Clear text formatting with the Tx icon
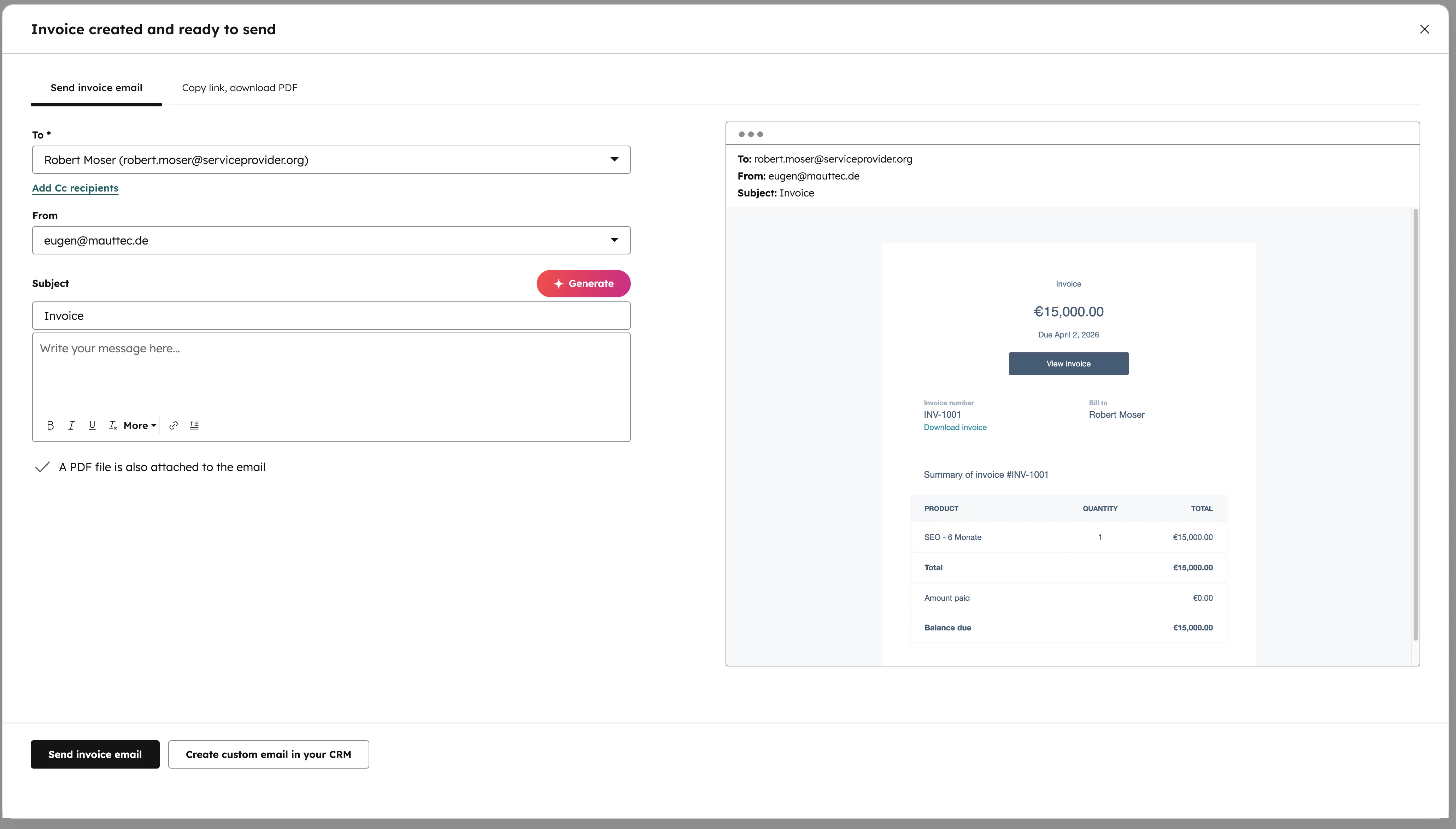Screen dimensions: 1456x829 pos(112,425)
